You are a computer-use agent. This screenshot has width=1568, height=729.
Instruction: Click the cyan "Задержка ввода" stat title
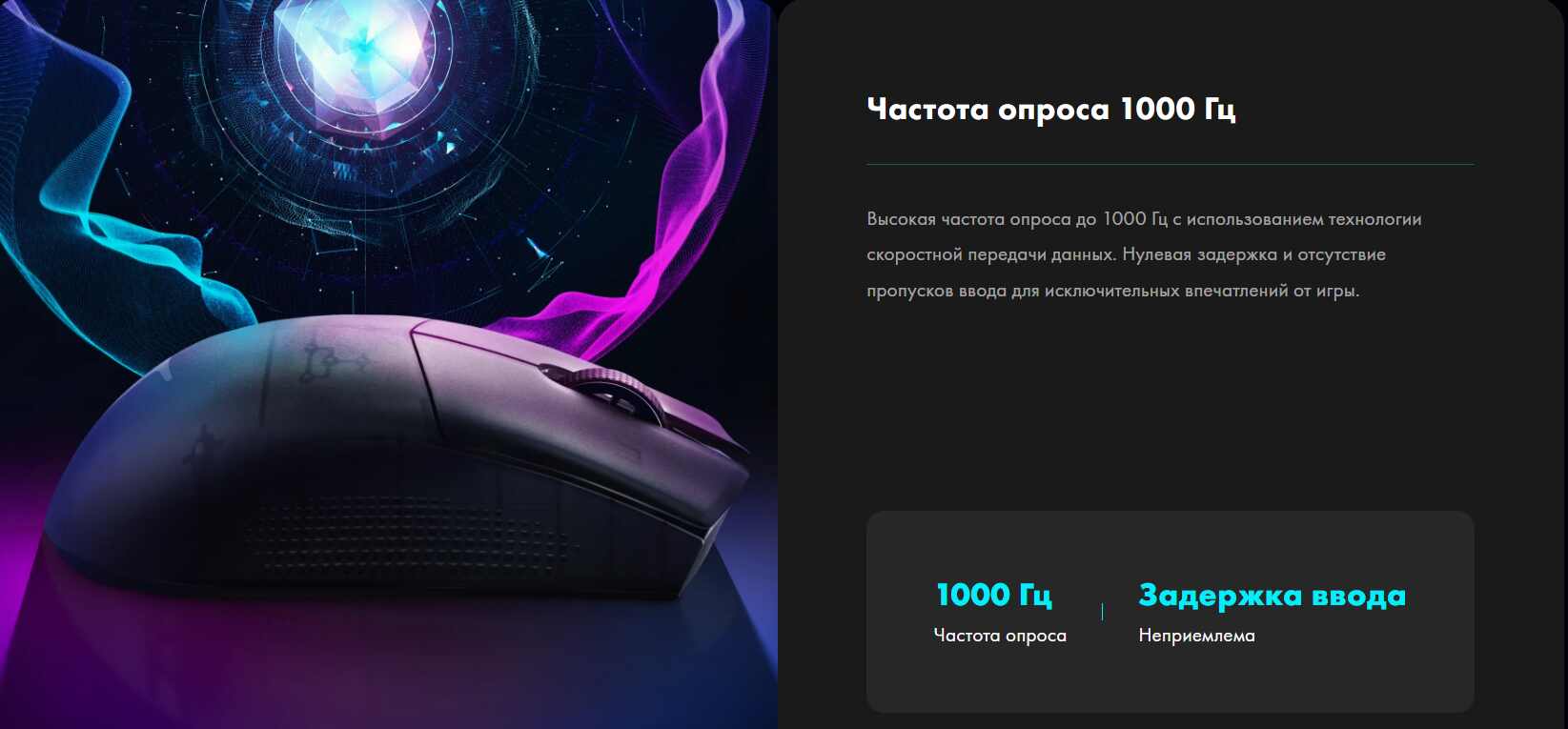coord(1272,596)
